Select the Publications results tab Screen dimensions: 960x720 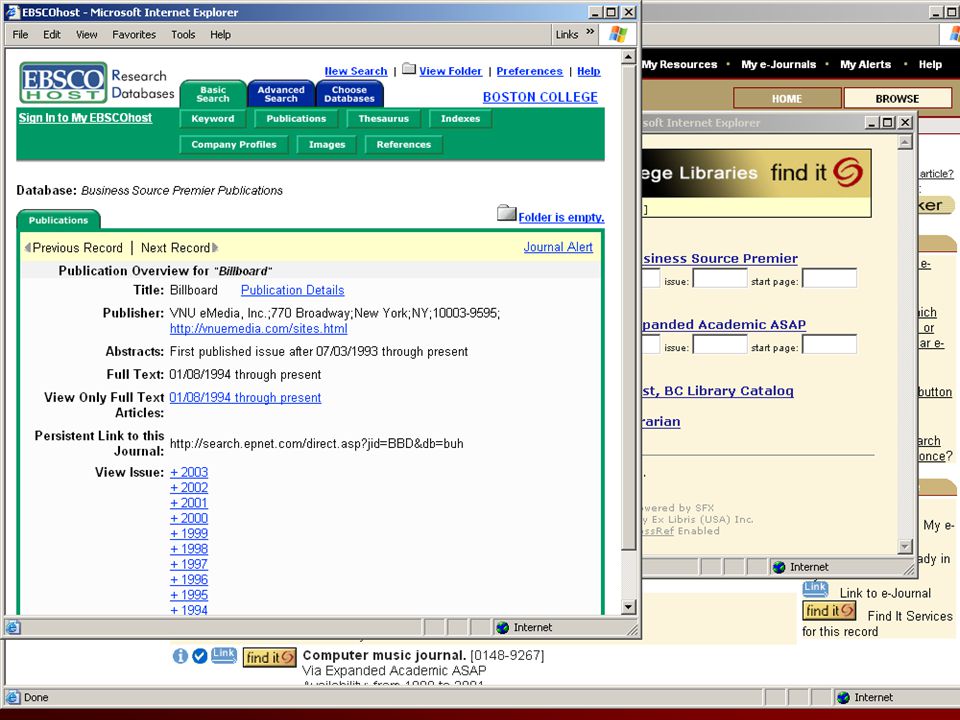58,220
